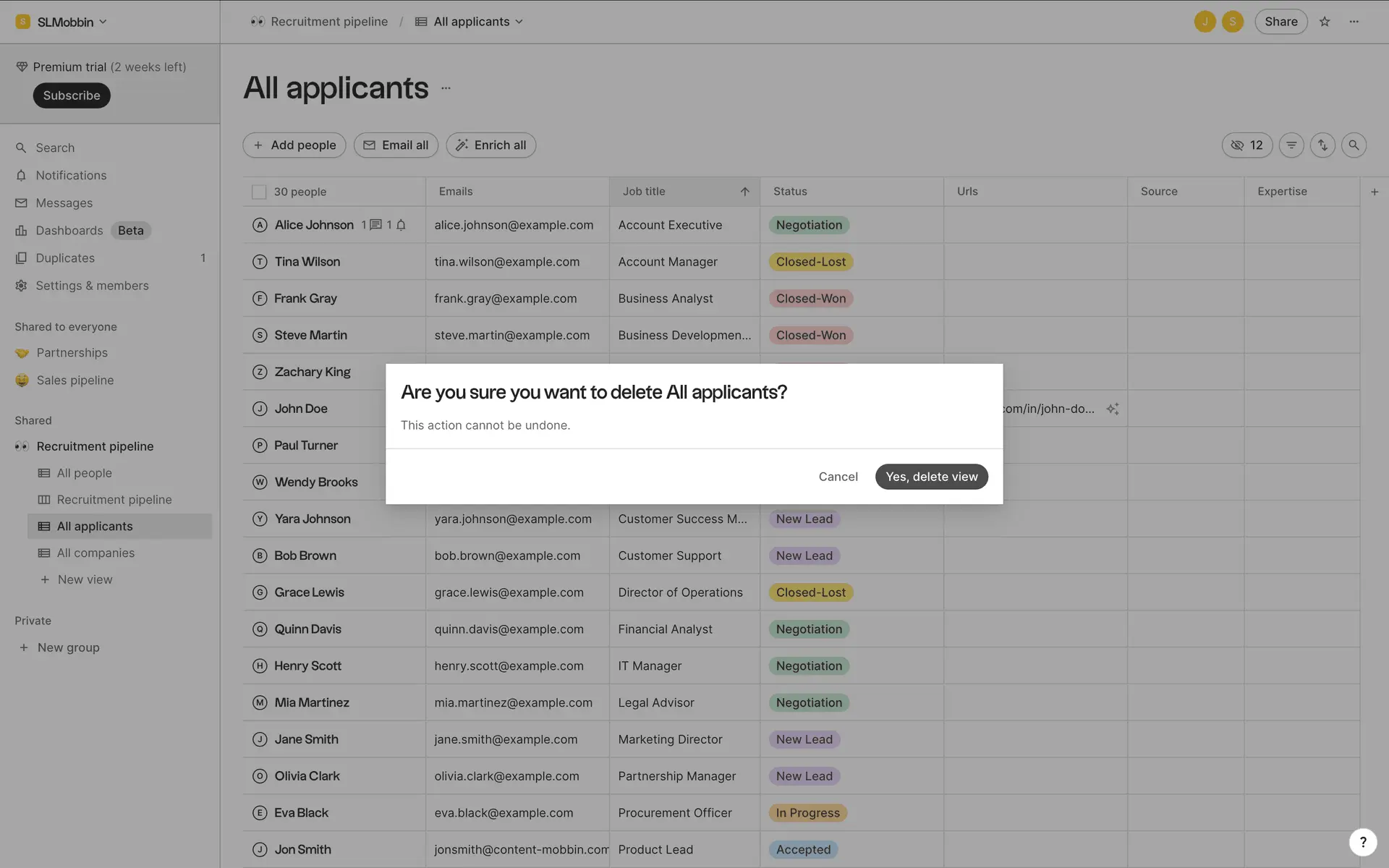
Task: Click the bell icon beside Alice Johnson
Action: point(401,225)
